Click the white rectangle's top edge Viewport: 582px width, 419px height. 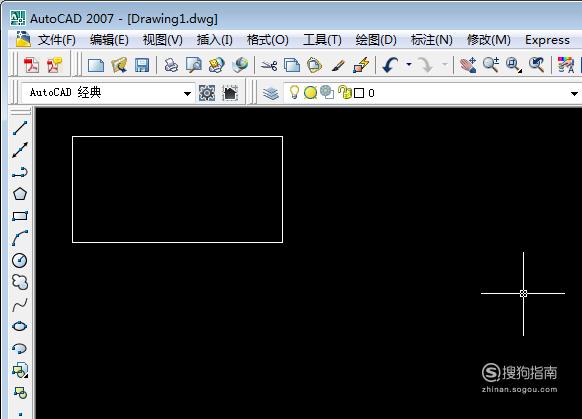177,137
